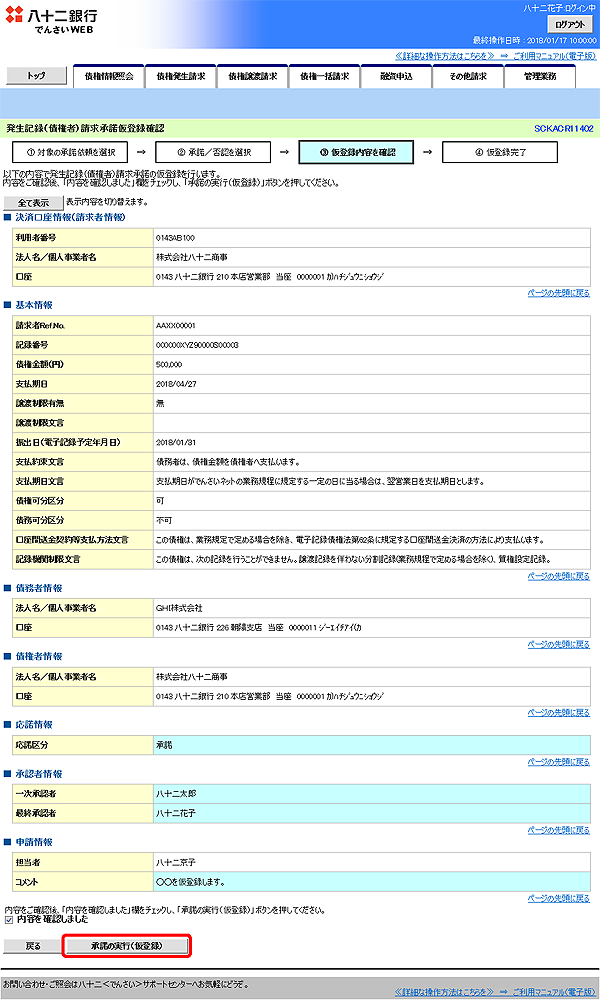The width and height of the screenshot is (600, 1000).
Task: Click the 記録番号 value cell
Action: [372, 345]
